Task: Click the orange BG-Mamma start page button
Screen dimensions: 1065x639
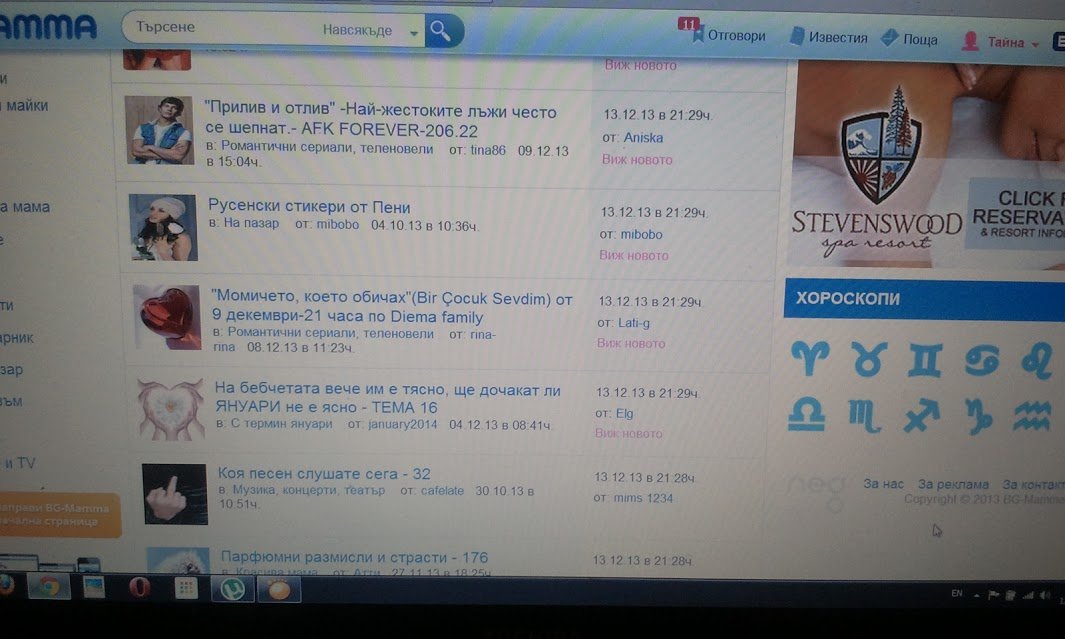Action: pyautogui.click(x=59, y=515)
